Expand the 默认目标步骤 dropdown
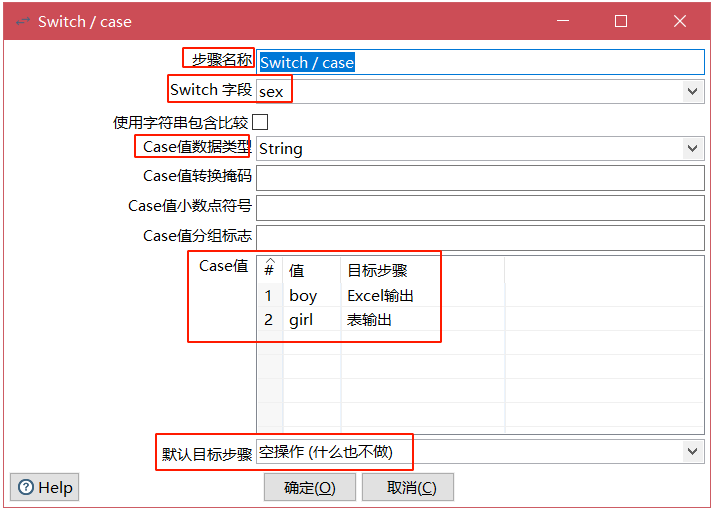This screenshot has width=713, height=508. coord(693,452)
